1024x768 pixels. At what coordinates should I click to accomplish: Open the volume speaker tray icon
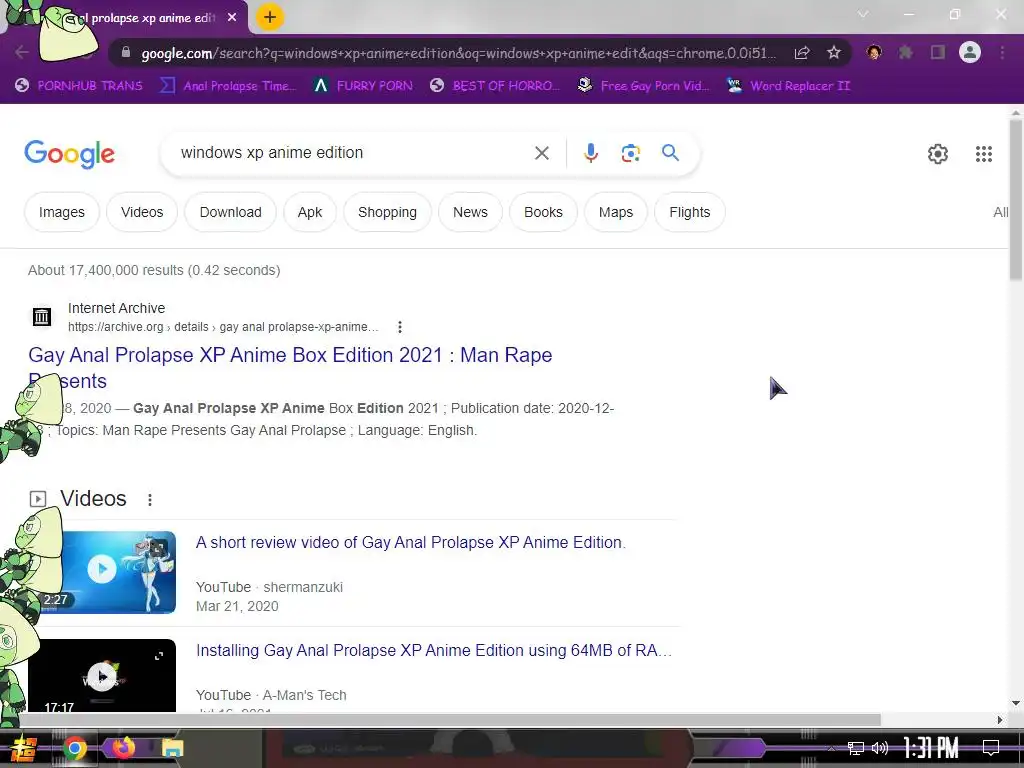(x=880, y=748)
